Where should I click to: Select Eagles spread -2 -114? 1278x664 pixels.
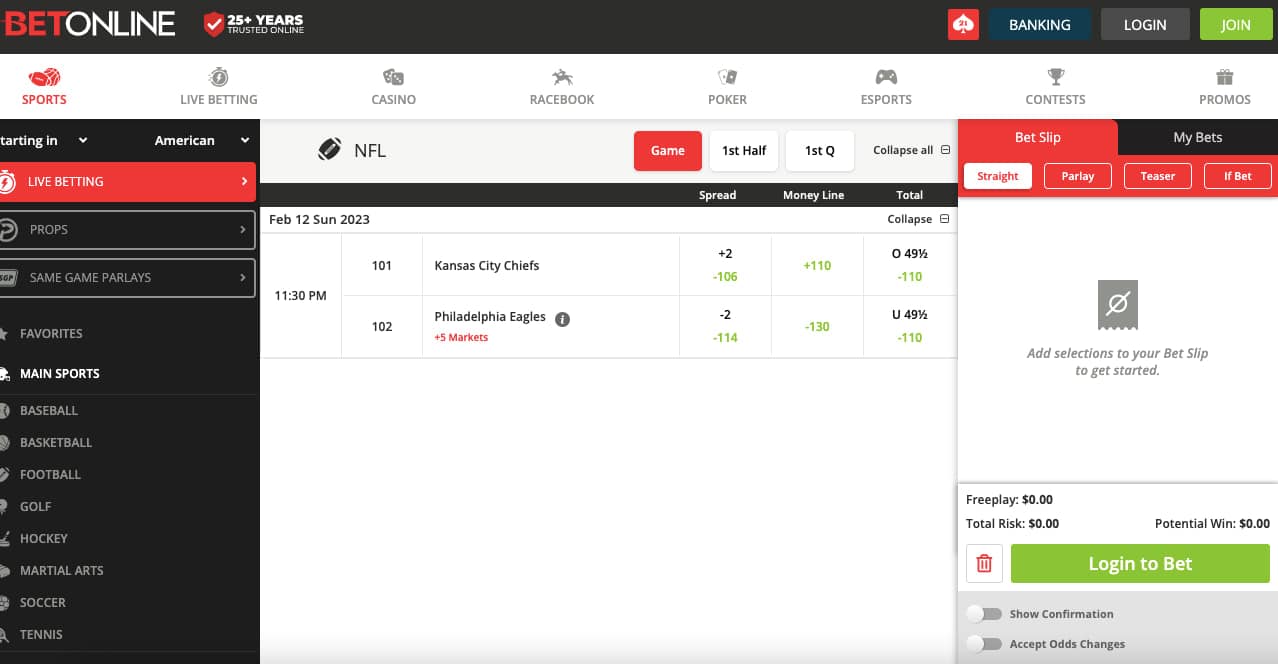click(x=725, y=326)
